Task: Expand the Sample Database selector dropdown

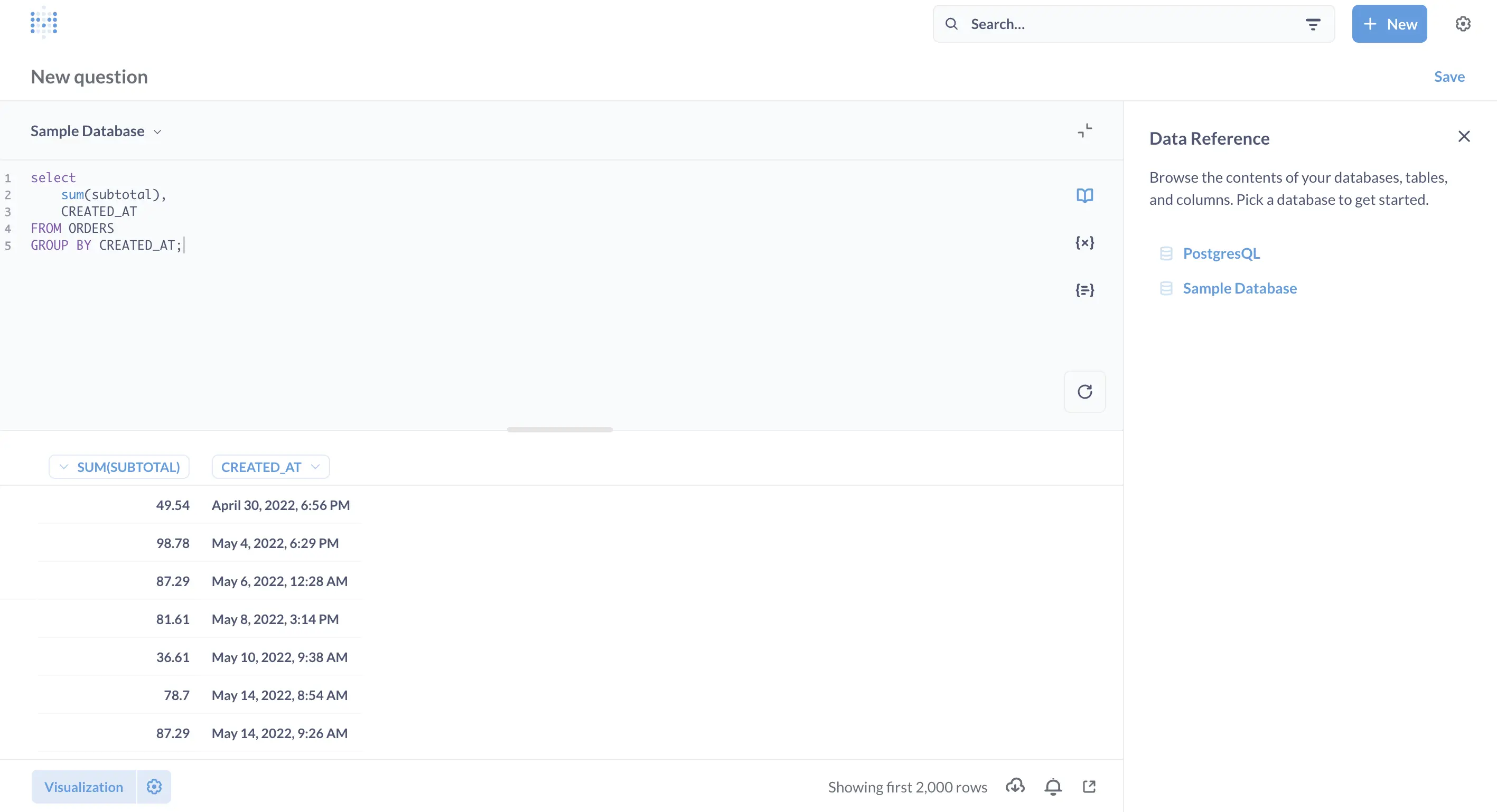Action: click(96, 131)
